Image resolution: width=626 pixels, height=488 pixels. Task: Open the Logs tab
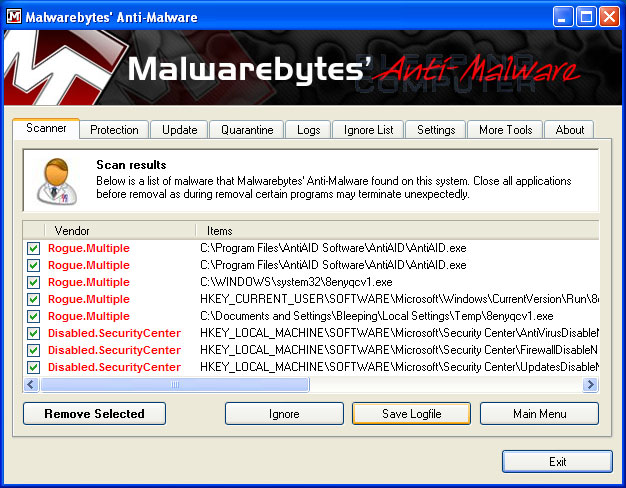coord(309,130)
